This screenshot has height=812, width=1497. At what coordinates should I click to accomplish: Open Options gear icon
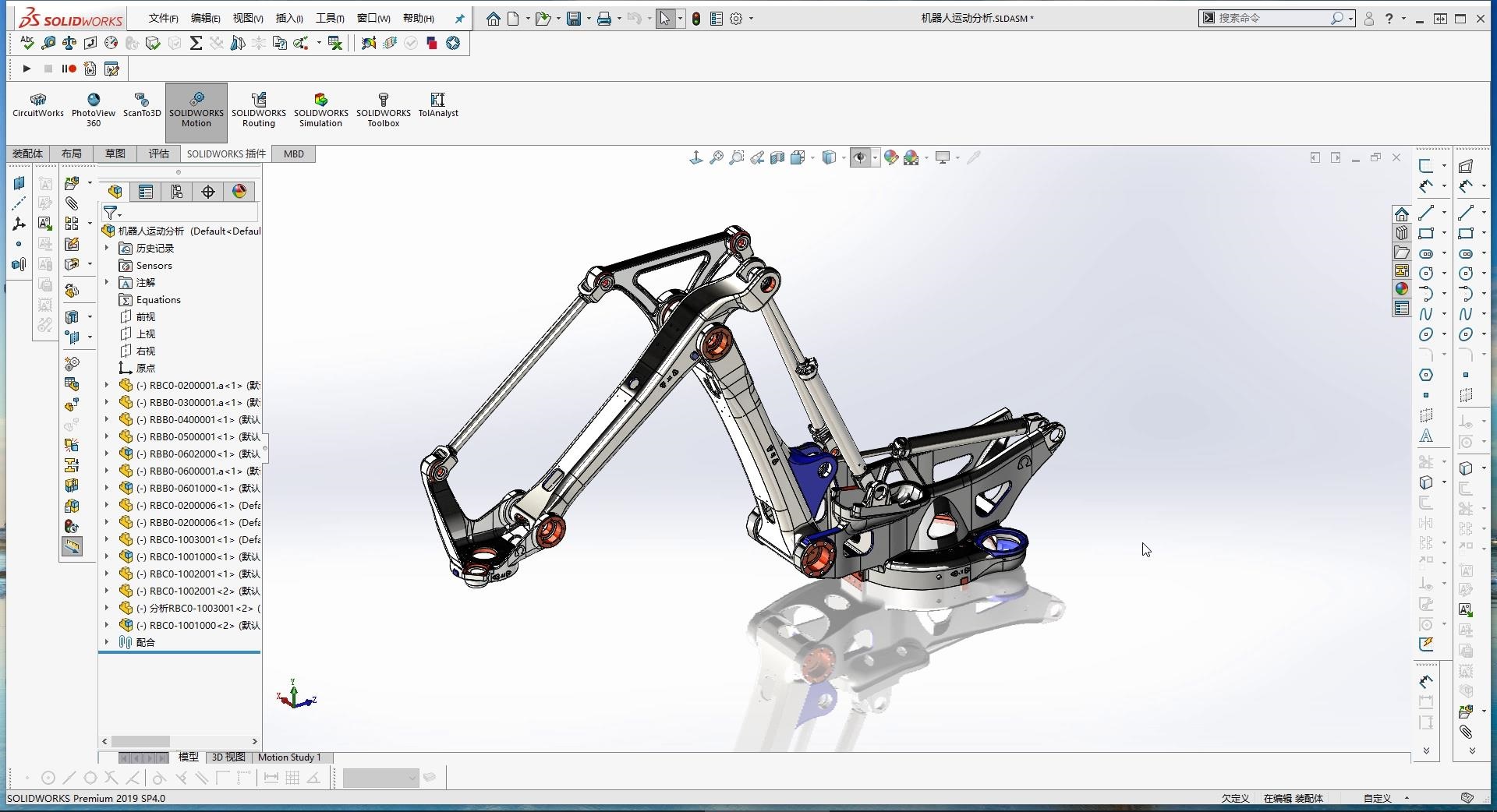coord(736,19)
